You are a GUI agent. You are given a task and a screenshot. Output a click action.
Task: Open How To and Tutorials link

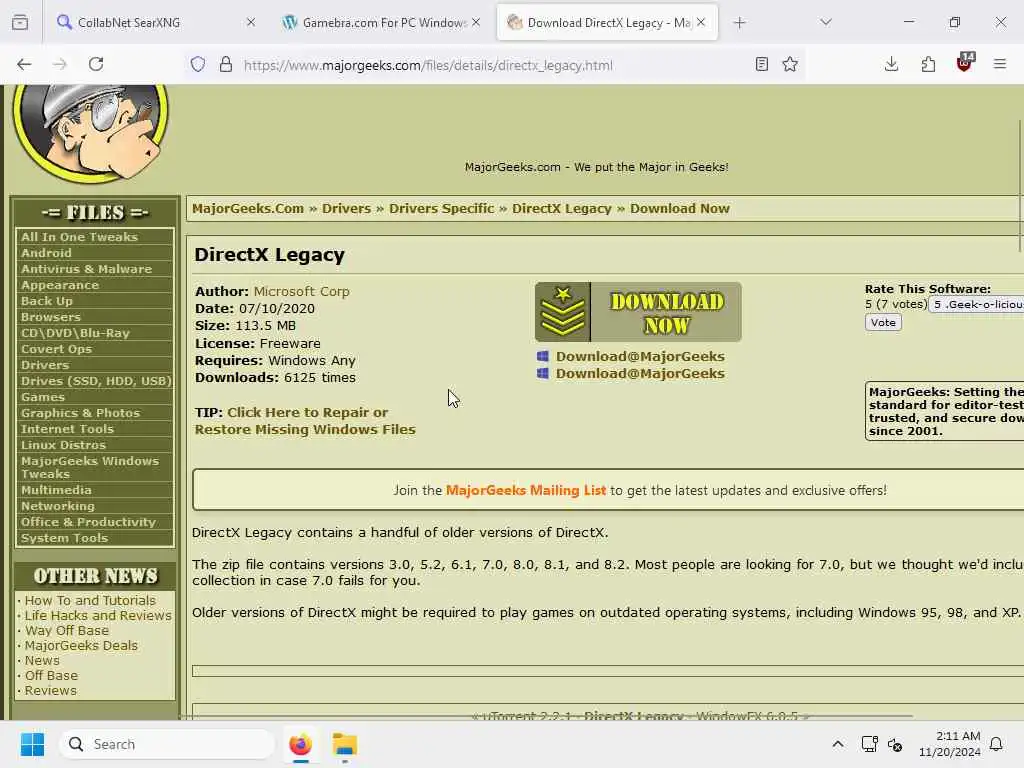tap(90, 600)
